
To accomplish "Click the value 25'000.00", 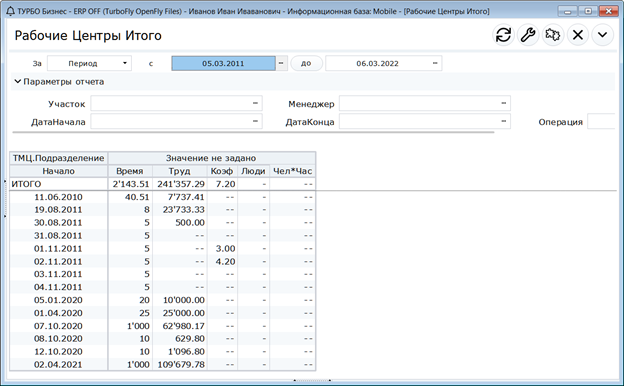I will tap(184, 313).
